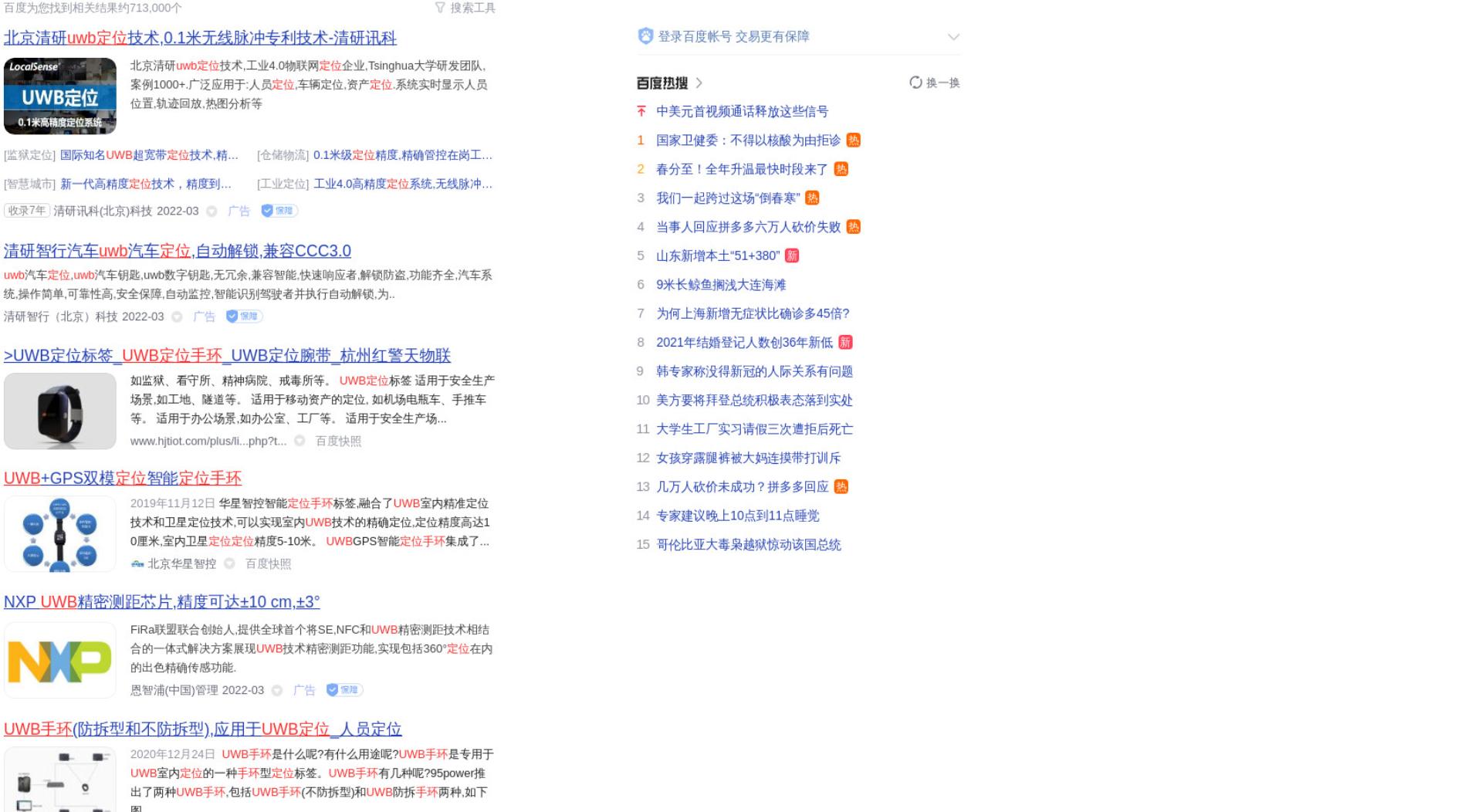Open hot search 几万人砍价未成功？拼多多回应

click(x=742, y=487)
